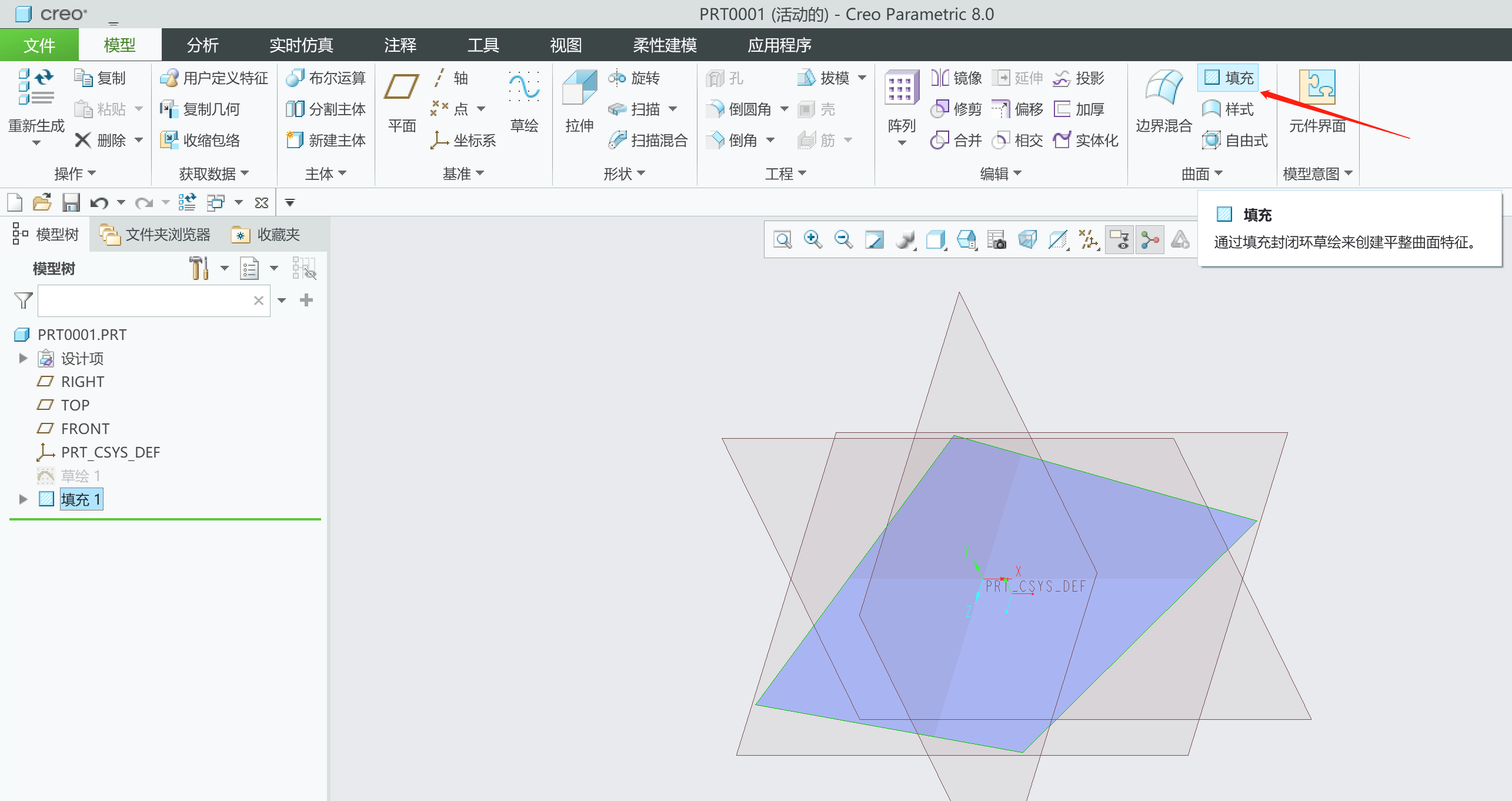Click the 分割主体 button
1512x801 pixels.
[x=326, y=109]
